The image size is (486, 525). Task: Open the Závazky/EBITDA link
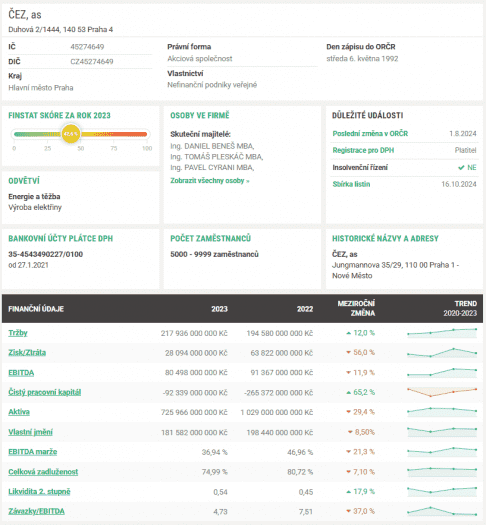click(36, 511)
